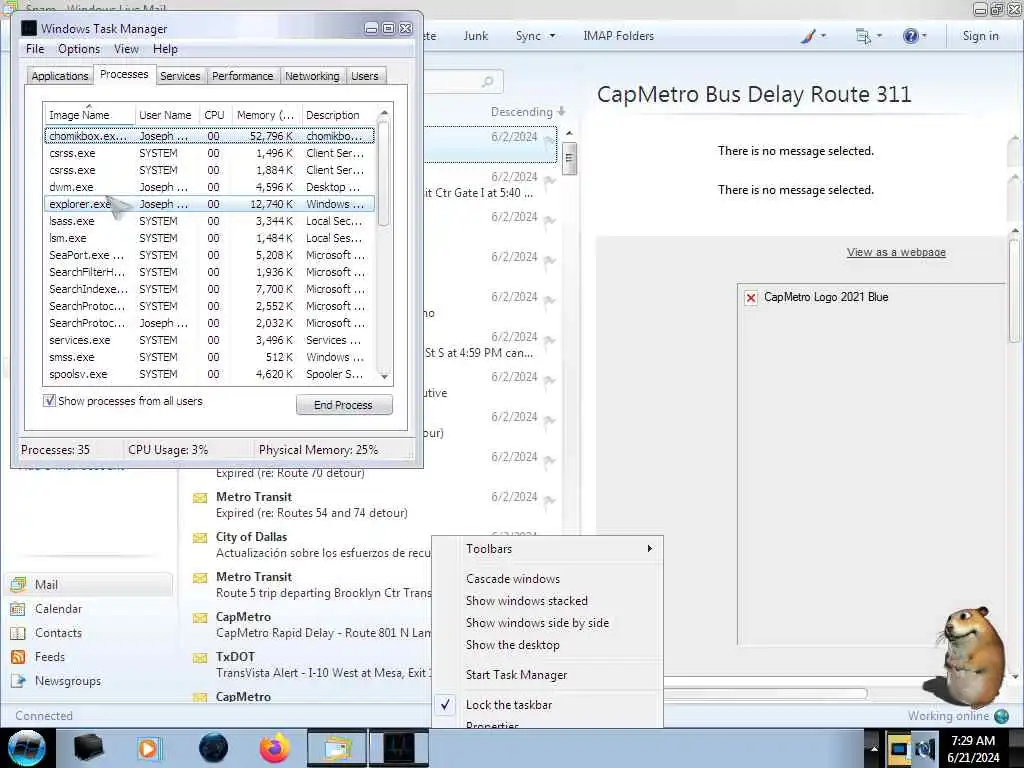The width and height of the screenshot is (1024, 768).
Task: Switch to Windows Live Mail taskbar button
Action: pos(337,748)
